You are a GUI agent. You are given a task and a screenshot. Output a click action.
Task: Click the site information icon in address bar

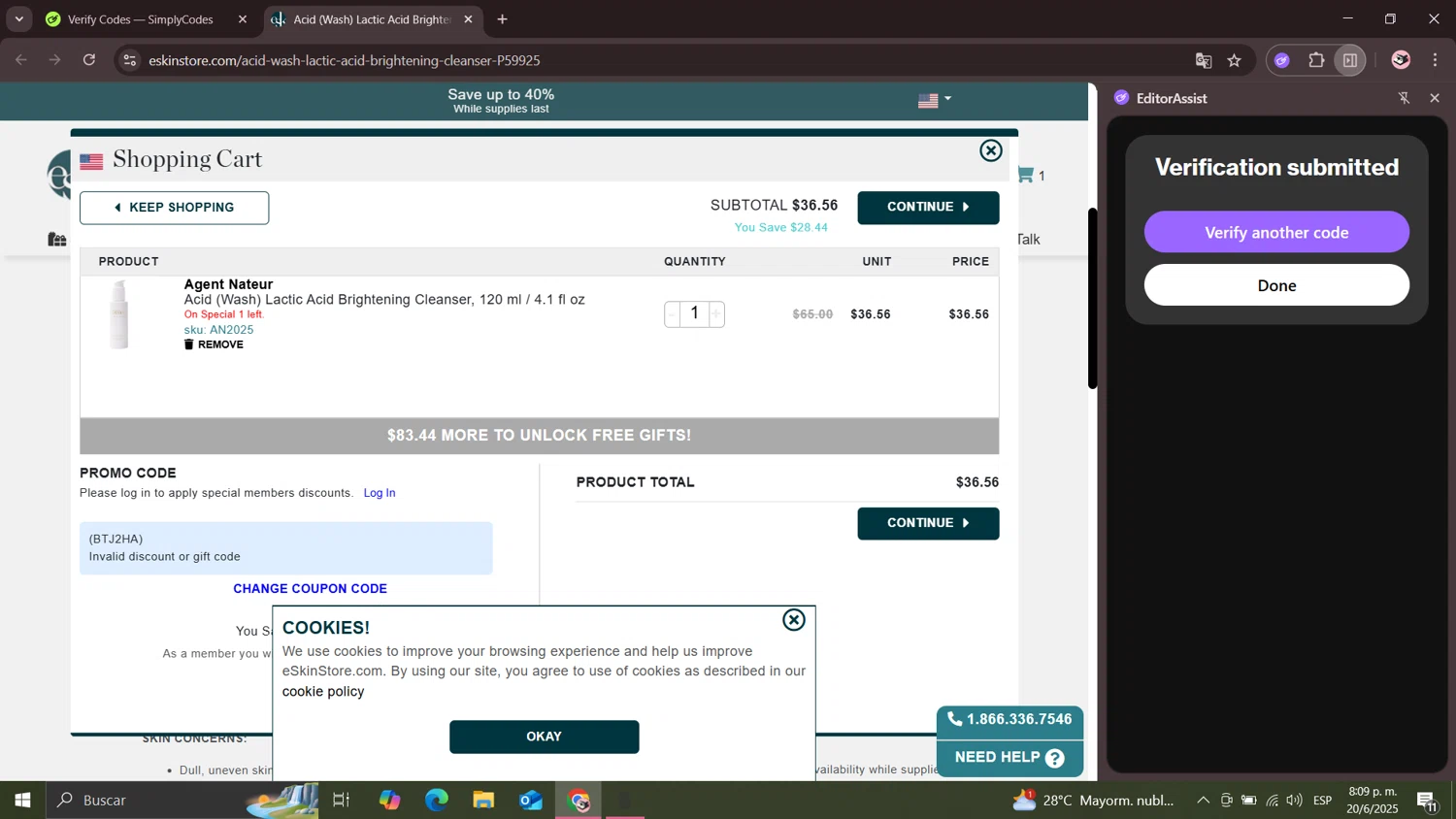(x=129, y=60)
